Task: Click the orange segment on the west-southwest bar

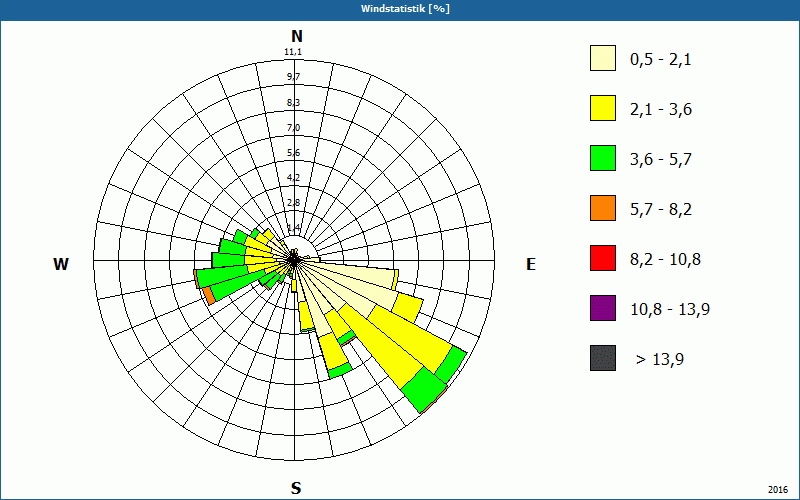Action: [x=208, y=295]
